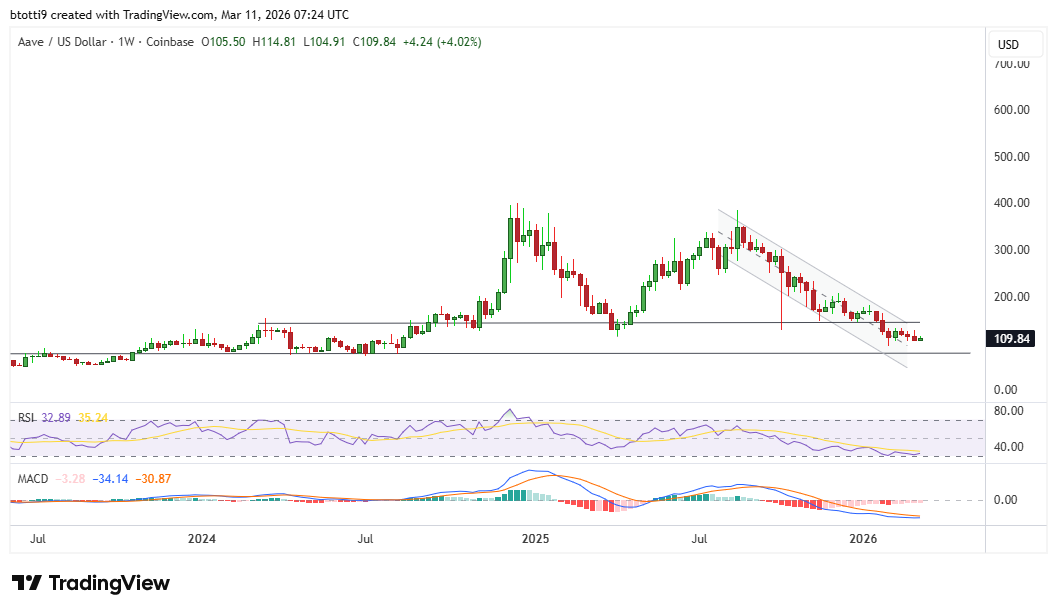1057x613 pixels.
Task: Click the TradingView wordmark text
Action: click(x=109, y=583)
